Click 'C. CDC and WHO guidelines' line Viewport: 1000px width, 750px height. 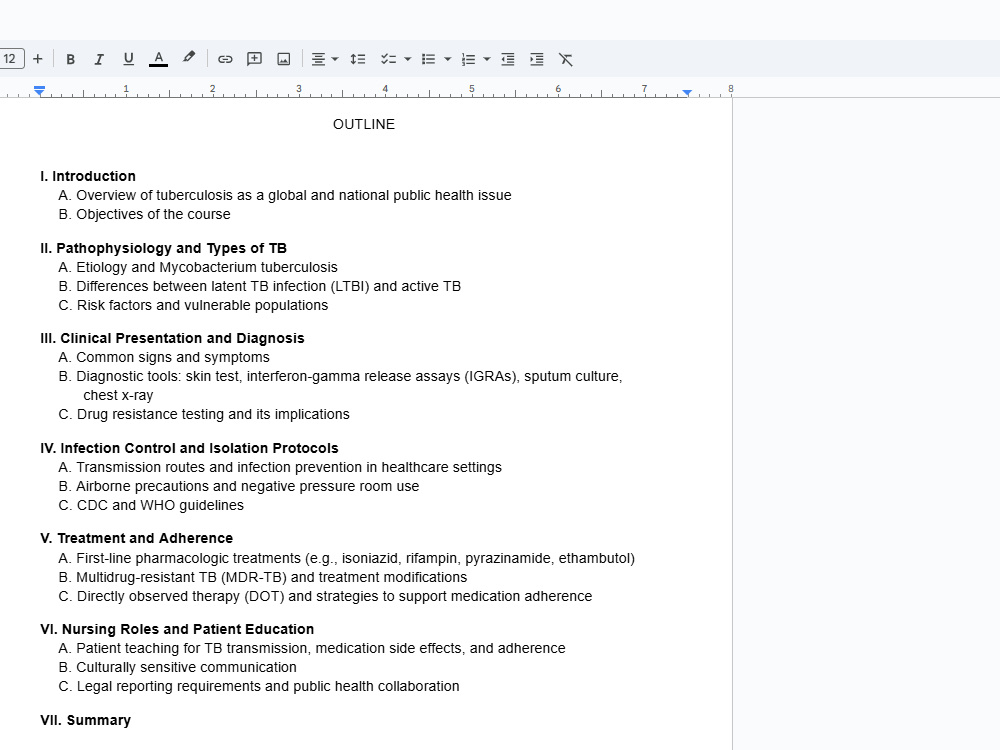point(151,506)
